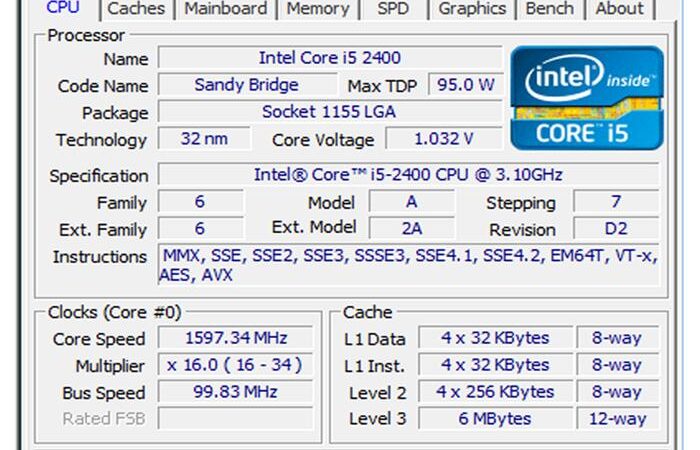
Task: Click the Instructions list box
Action: tap(408, 265)
